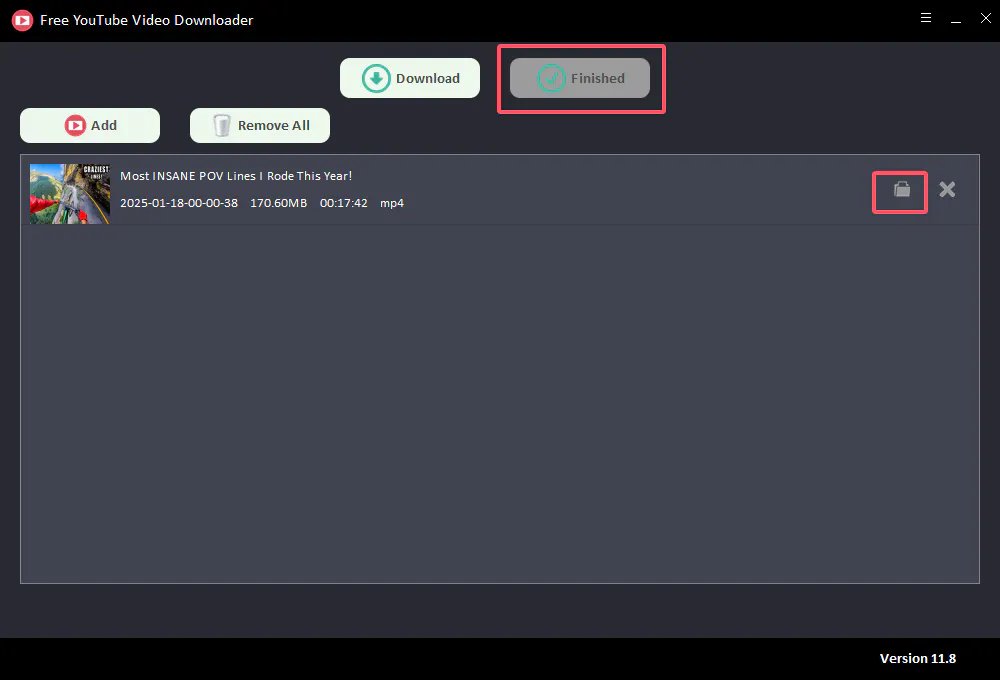This screenshot has height=680, width=1000.
Task: Click the Add button
Action: (x=90, y=125)
